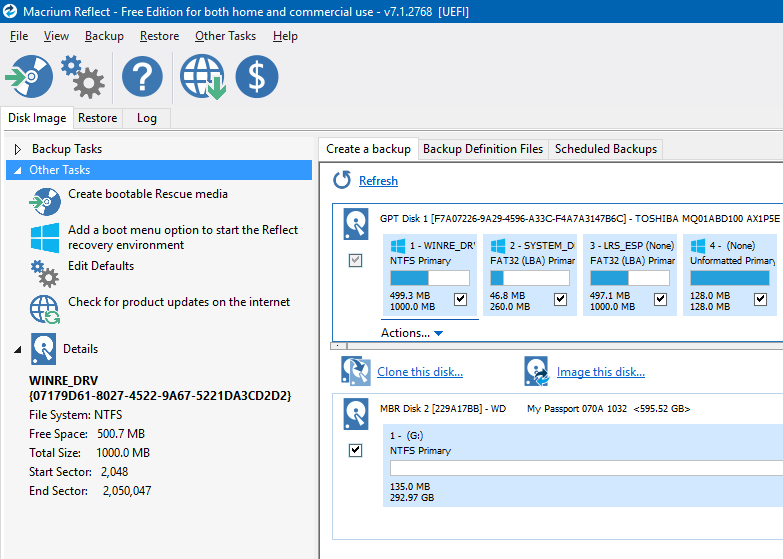Switch to the Disk Image tab

tap(37, 118)
